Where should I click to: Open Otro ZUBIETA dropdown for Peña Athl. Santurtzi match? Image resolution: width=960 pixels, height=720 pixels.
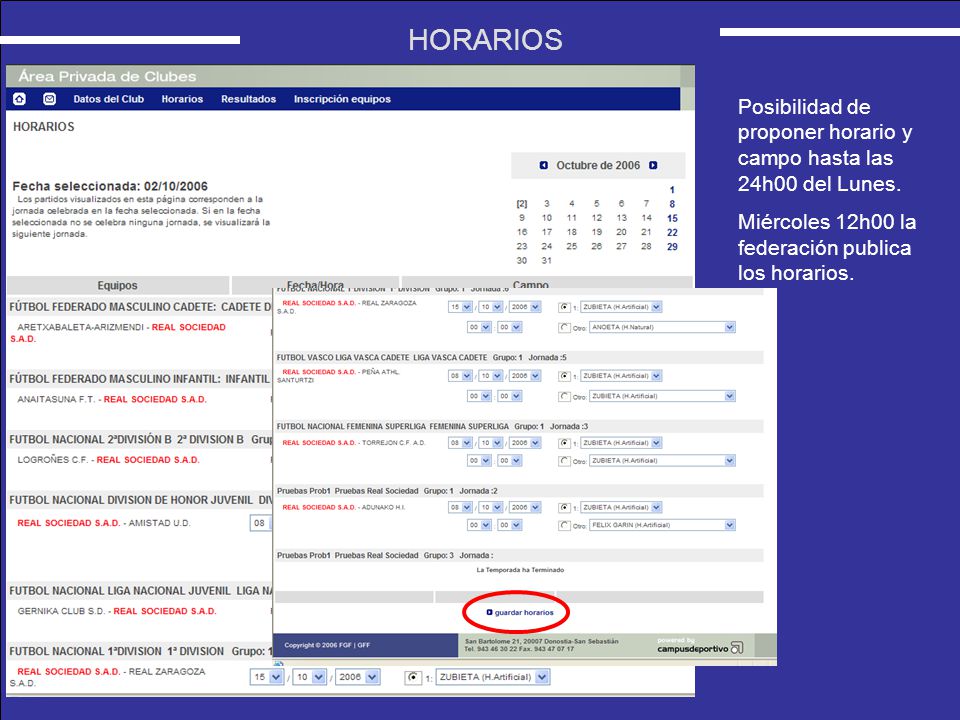tap(662, 397)
